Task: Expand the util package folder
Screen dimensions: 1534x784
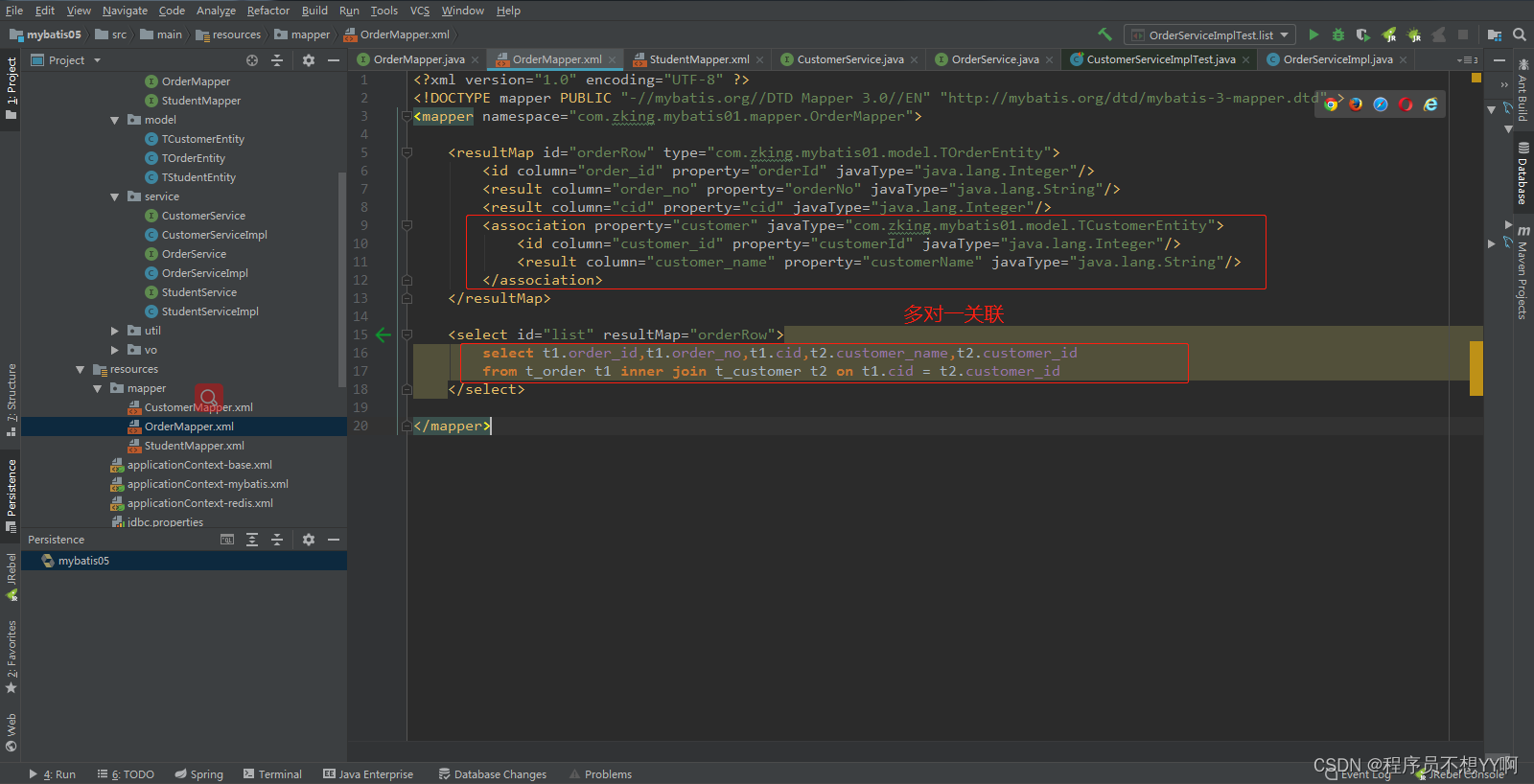Action: click(115, 331)
